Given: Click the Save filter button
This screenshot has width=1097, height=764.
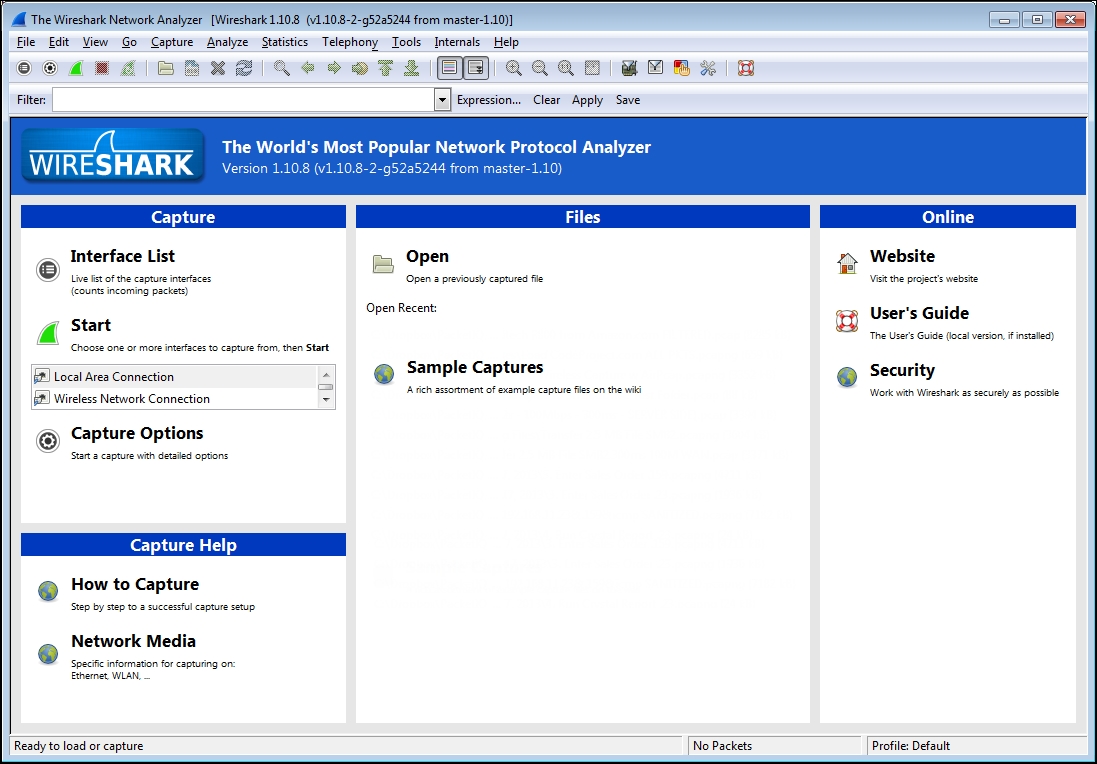Looking at the screenshot, I should coord(628,100).
